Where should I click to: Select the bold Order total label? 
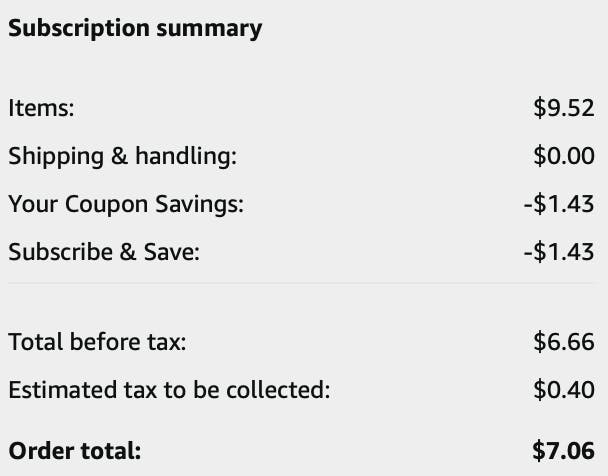(75, 450)
